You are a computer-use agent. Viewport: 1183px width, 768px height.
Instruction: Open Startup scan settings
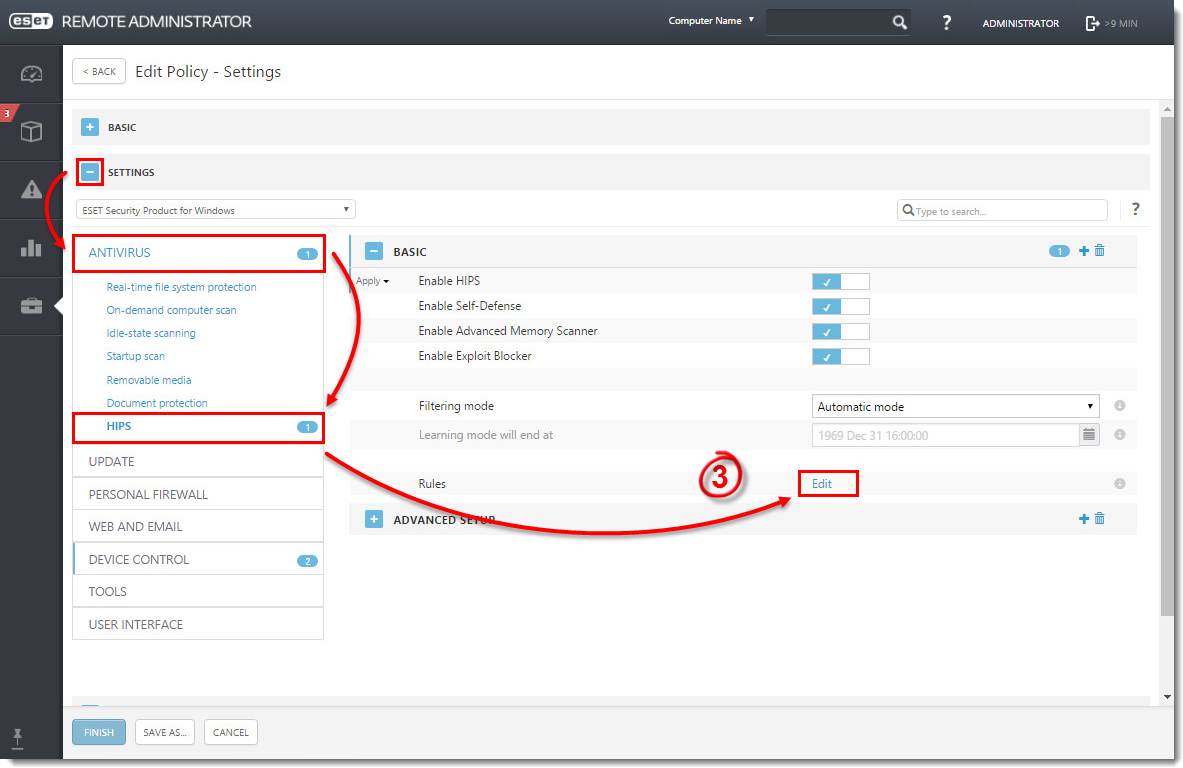coord(136,356)
